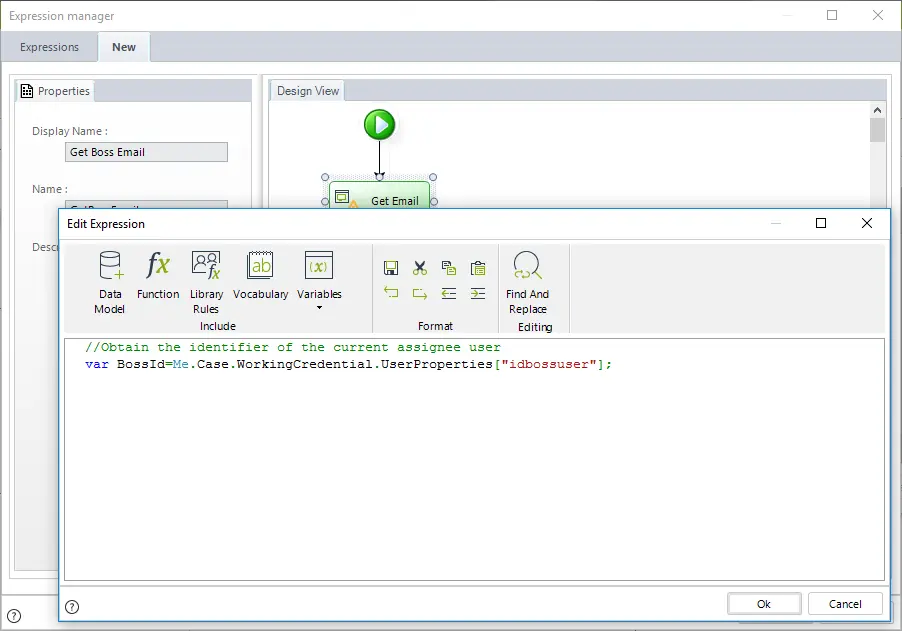The height and width of the screenshot is (631, 902).
Task: Click the Redo arrow icon
Action: [420, 293]
